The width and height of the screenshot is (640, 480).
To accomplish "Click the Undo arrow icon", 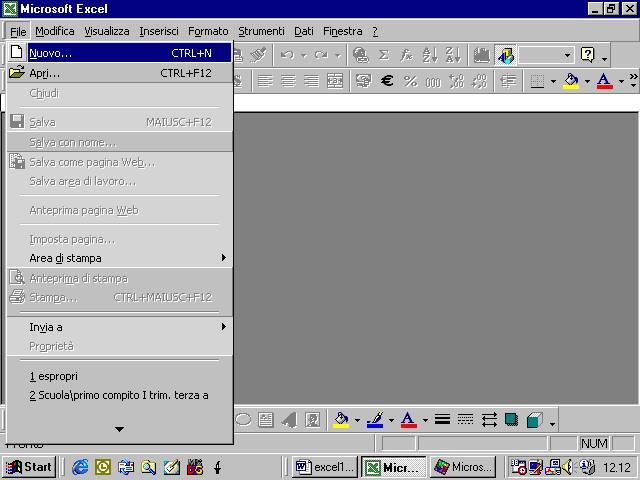I will pos(288,55).
